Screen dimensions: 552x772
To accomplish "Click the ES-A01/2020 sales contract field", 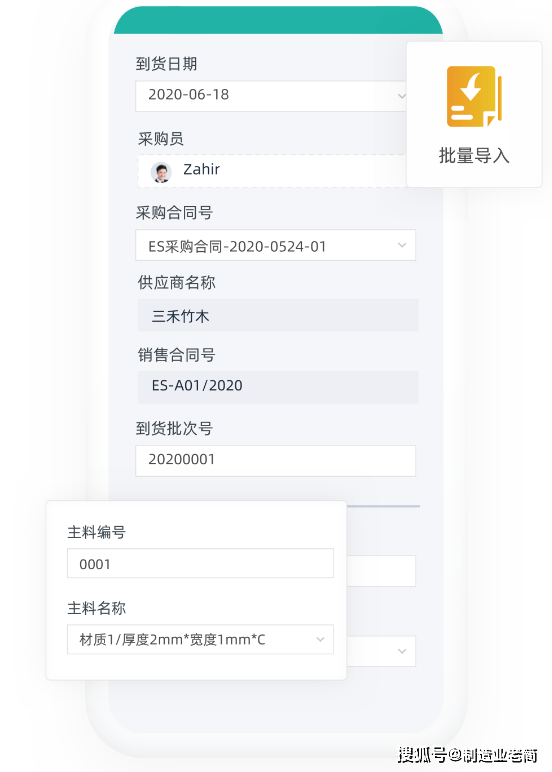I will pyautogui.click(x=278, y=387).
